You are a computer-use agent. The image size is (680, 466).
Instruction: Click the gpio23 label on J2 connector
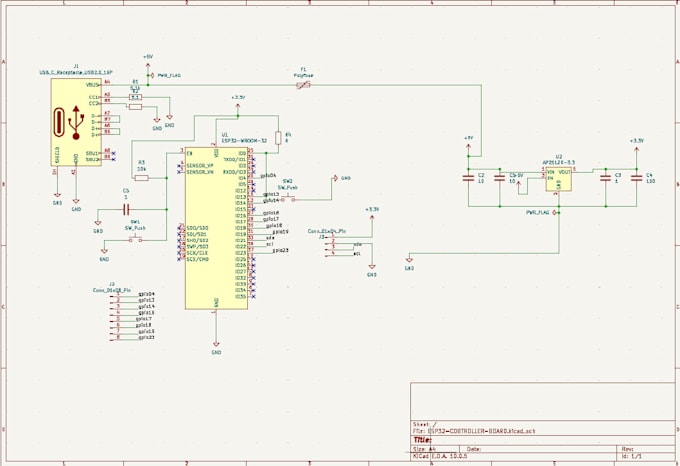click(146, 337)
